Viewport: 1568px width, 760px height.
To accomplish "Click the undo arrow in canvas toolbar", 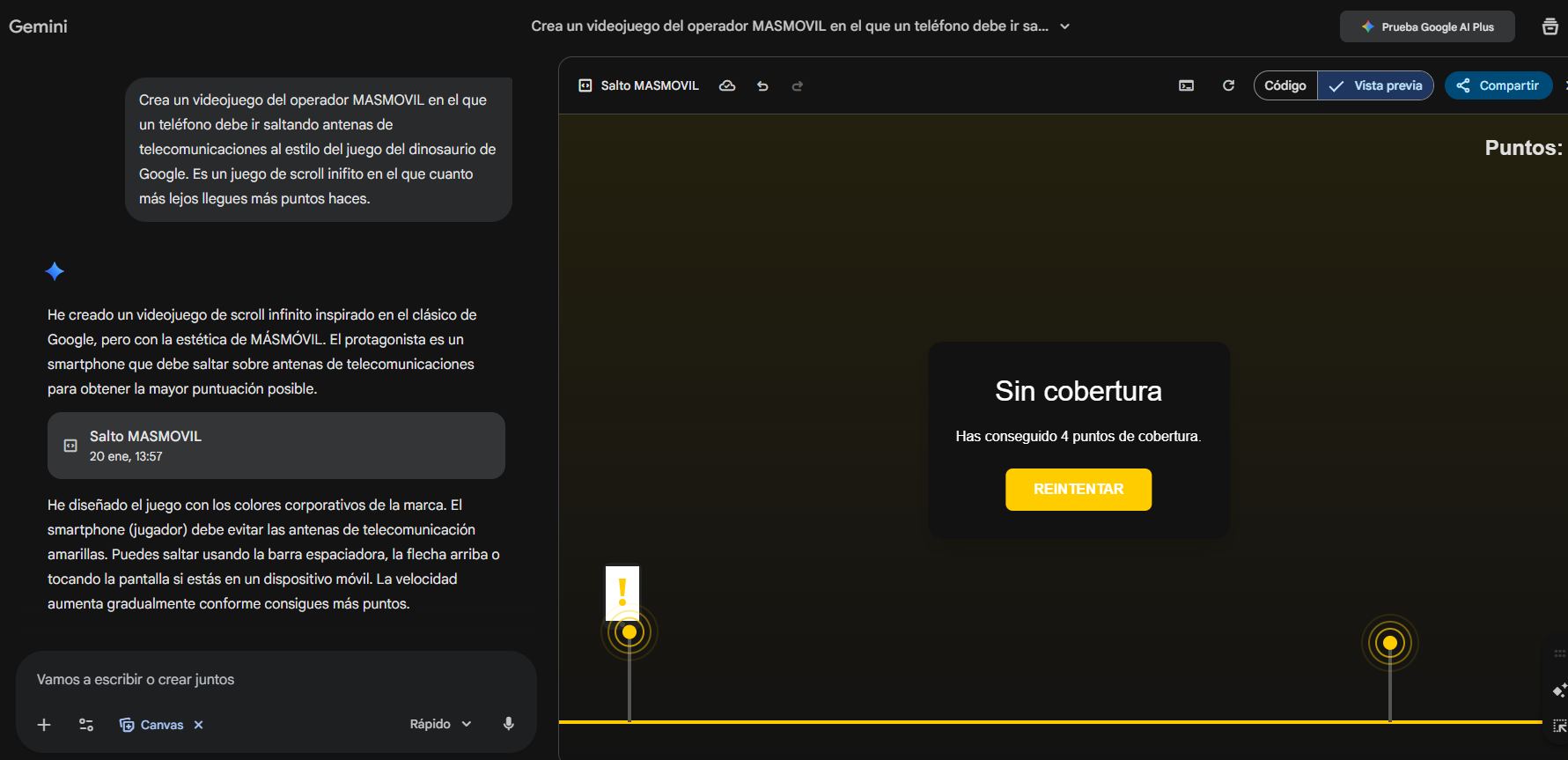I will click(x=762, y=85).
